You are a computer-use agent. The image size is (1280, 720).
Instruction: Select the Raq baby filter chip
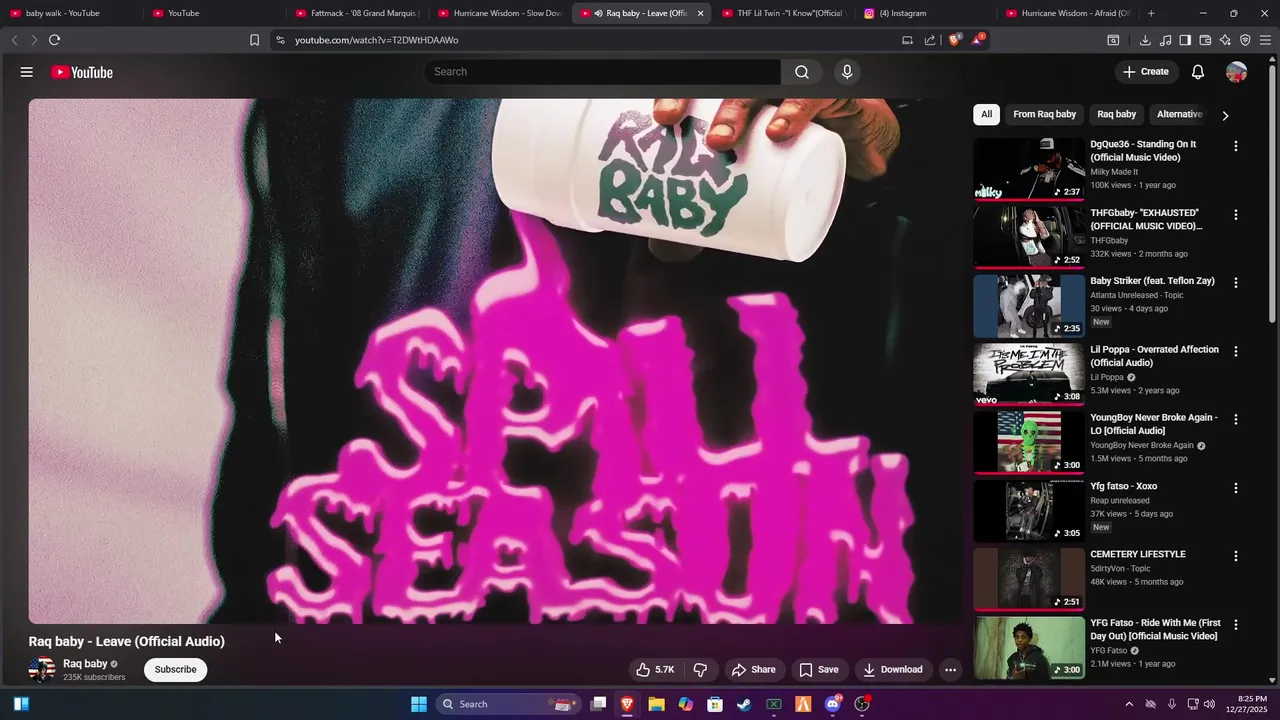pos(1117,114)
